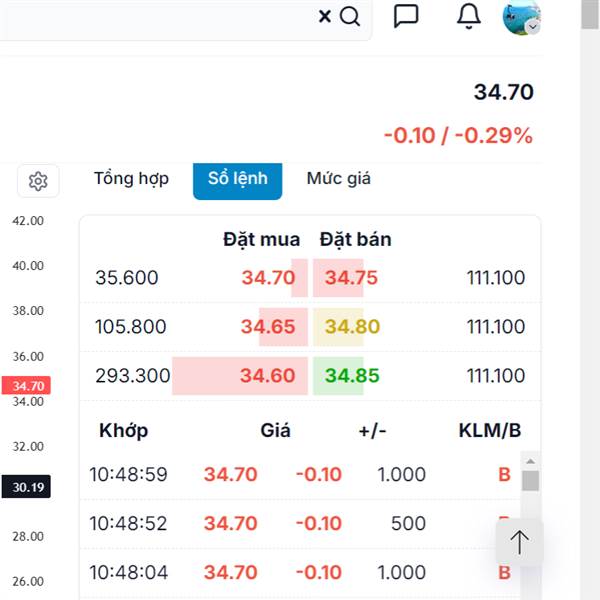Open the notifications bell
This screenshot has width=600, height=600.
tap(469, 16)
